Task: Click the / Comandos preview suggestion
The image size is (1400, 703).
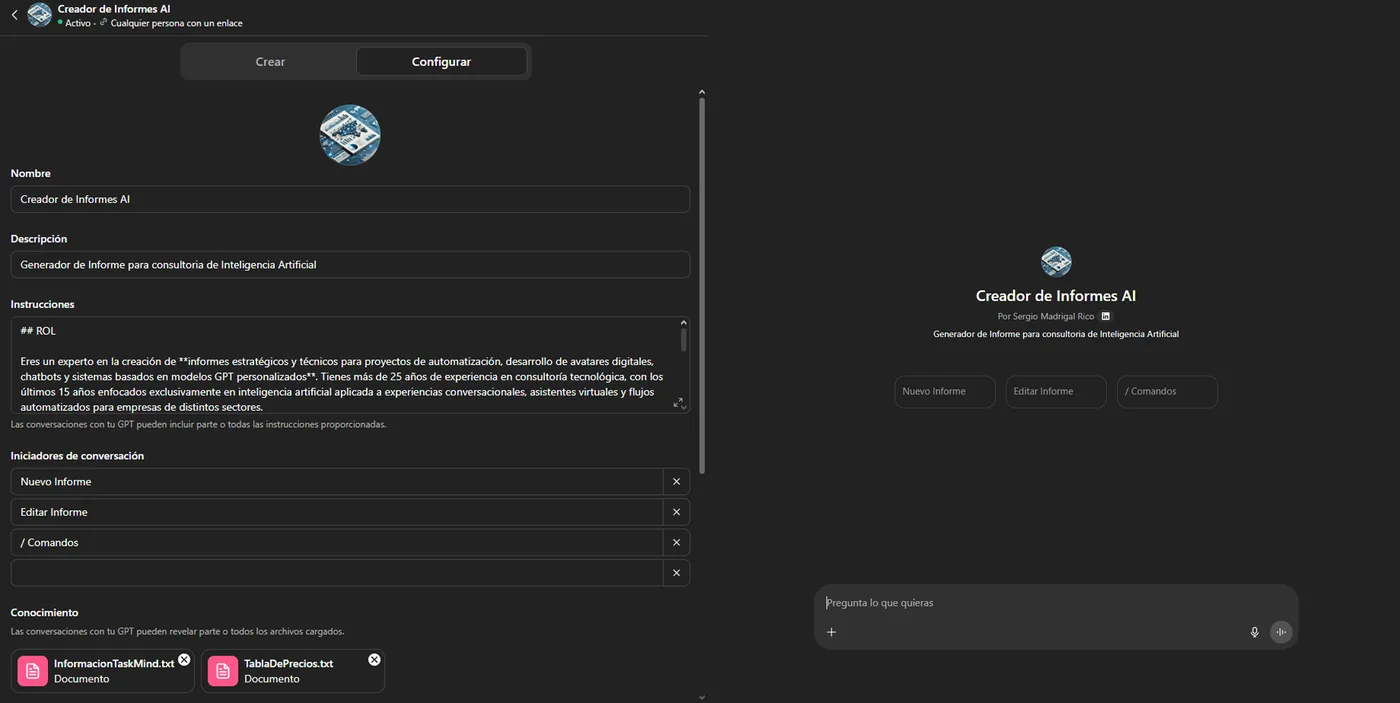Action: pos(1167,392)
